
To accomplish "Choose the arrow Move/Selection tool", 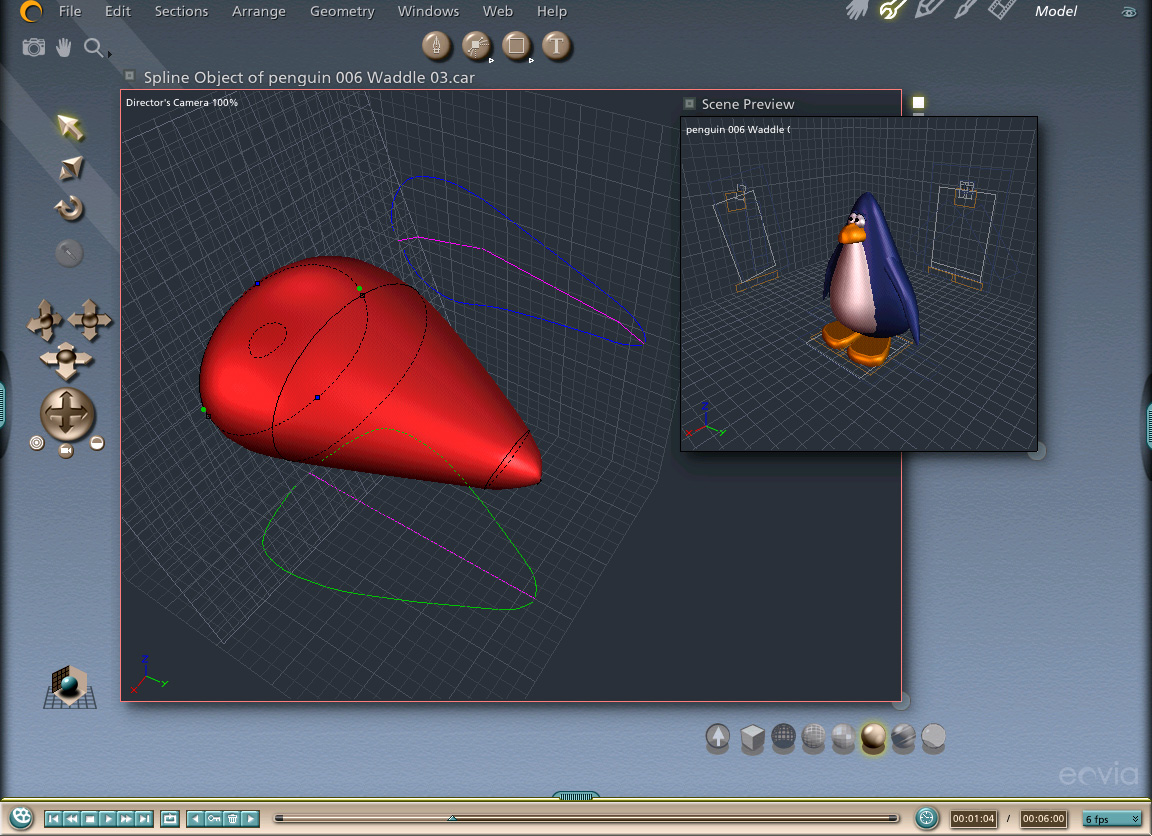I will (x=69, y=127).
